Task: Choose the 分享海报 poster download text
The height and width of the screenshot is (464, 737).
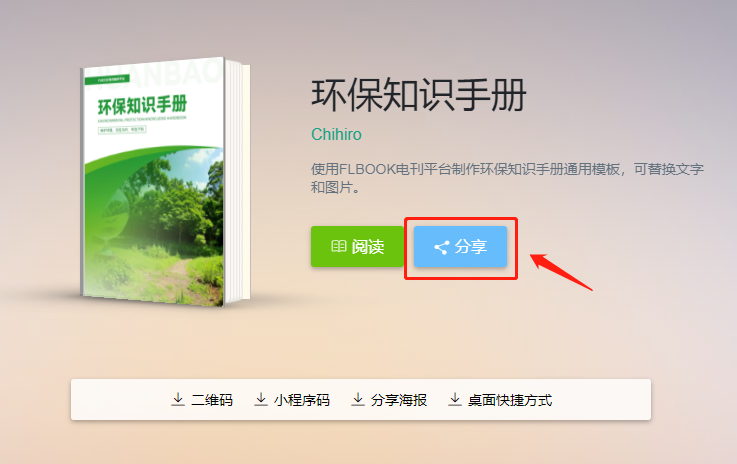Action: point(399,400)
